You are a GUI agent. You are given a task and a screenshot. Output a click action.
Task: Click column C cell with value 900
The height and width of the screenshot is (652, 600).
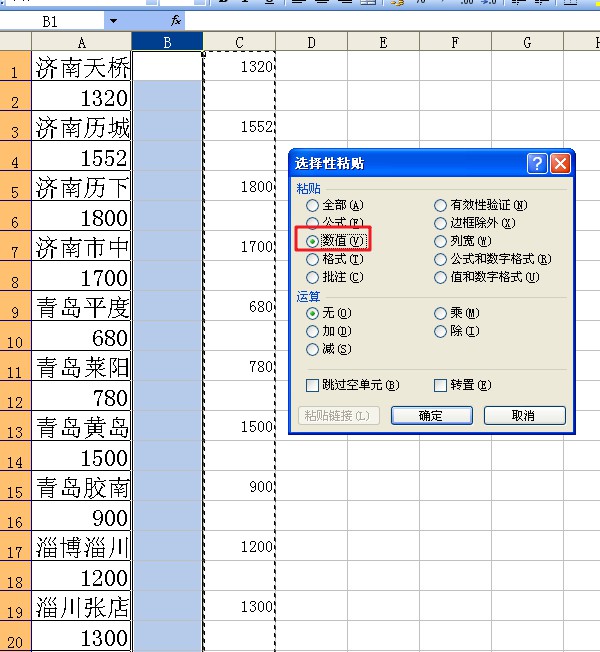(239, 486)
